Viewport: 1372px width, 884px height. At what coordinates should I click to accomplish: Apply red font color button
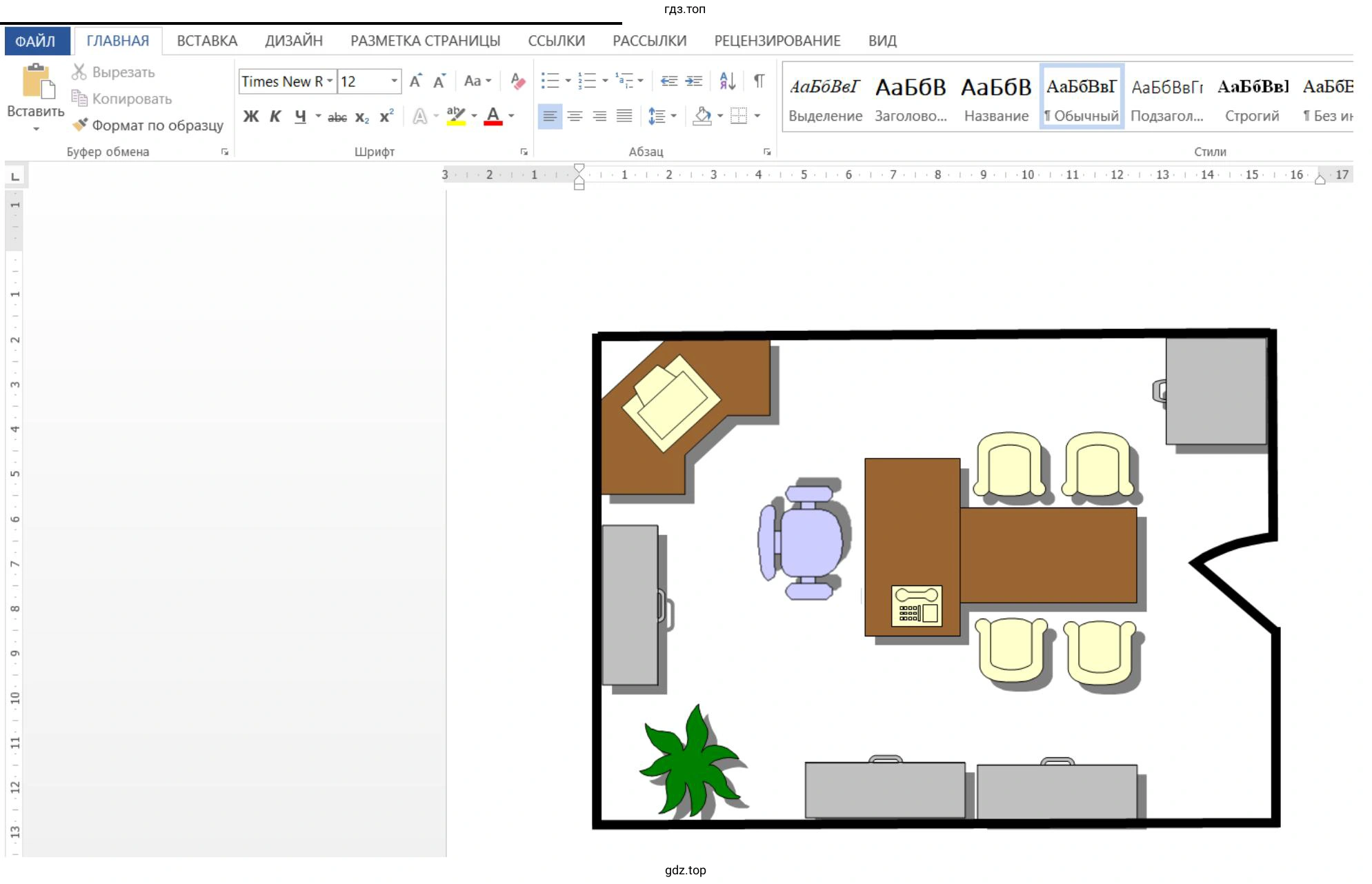[x=493, y=117]
